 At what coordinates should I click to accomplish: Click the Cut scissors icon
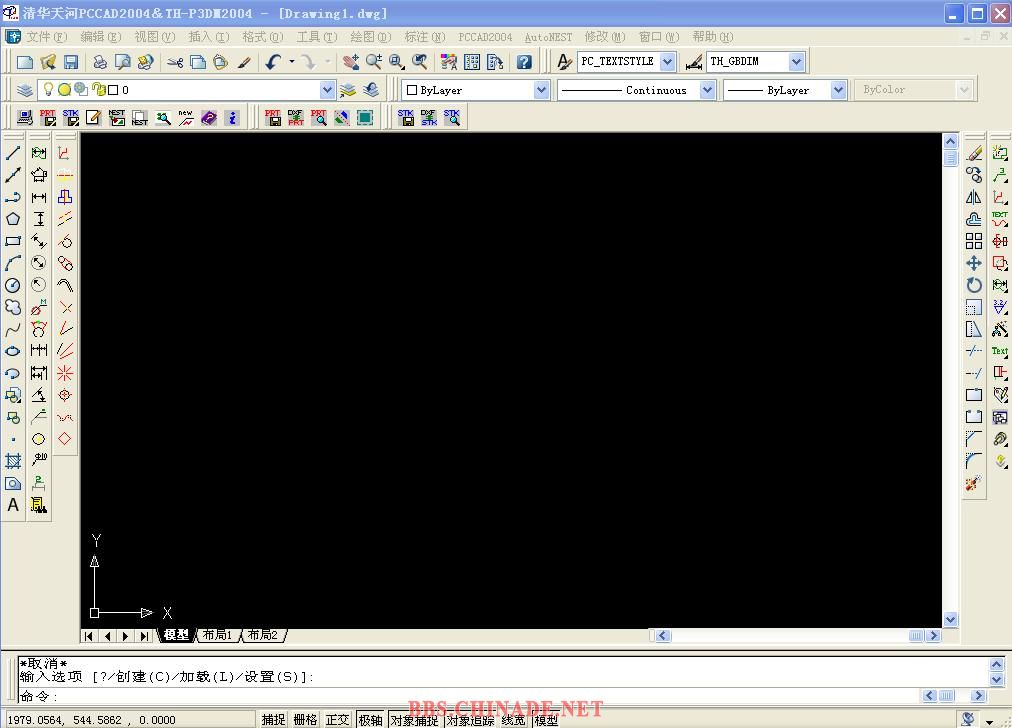[x=175, y=62]
